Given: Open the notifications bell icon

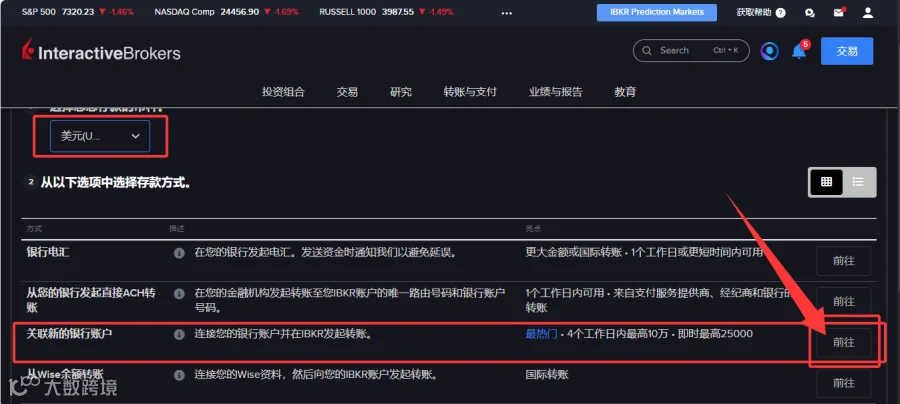Looking at the screenshot, I should pos(799,52).
